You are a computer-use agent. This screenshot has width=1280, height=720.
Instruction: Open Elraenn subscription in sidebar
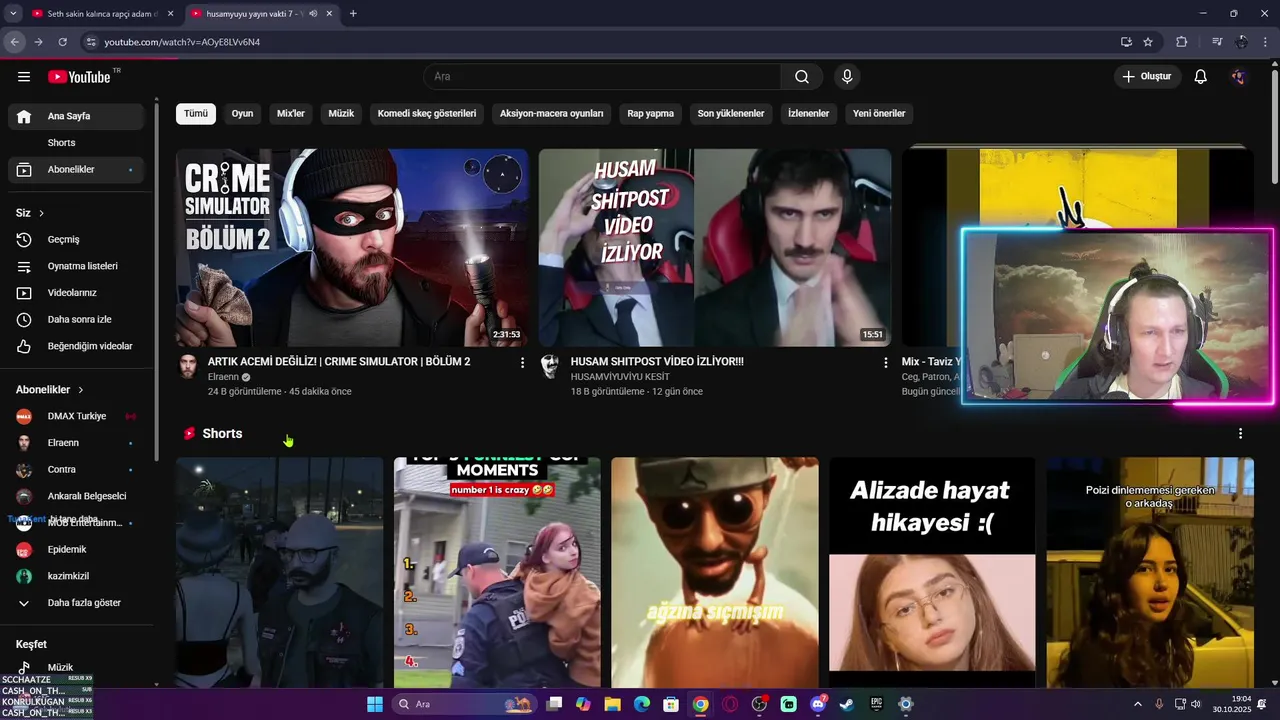click(x=76, y=443)
